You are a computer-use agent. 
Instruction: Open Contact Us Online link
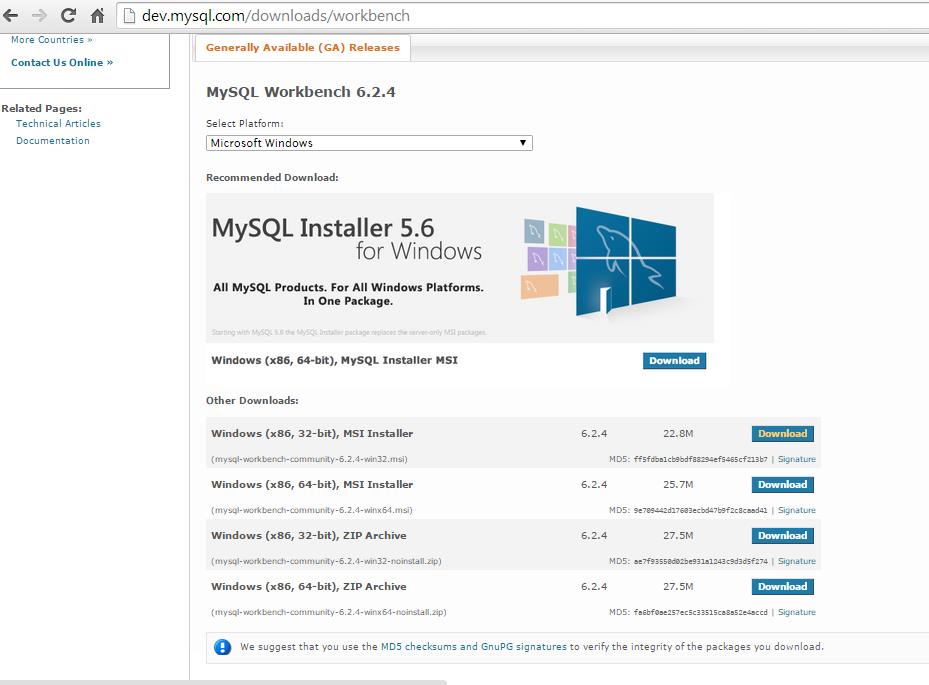(x=62, y=62)
